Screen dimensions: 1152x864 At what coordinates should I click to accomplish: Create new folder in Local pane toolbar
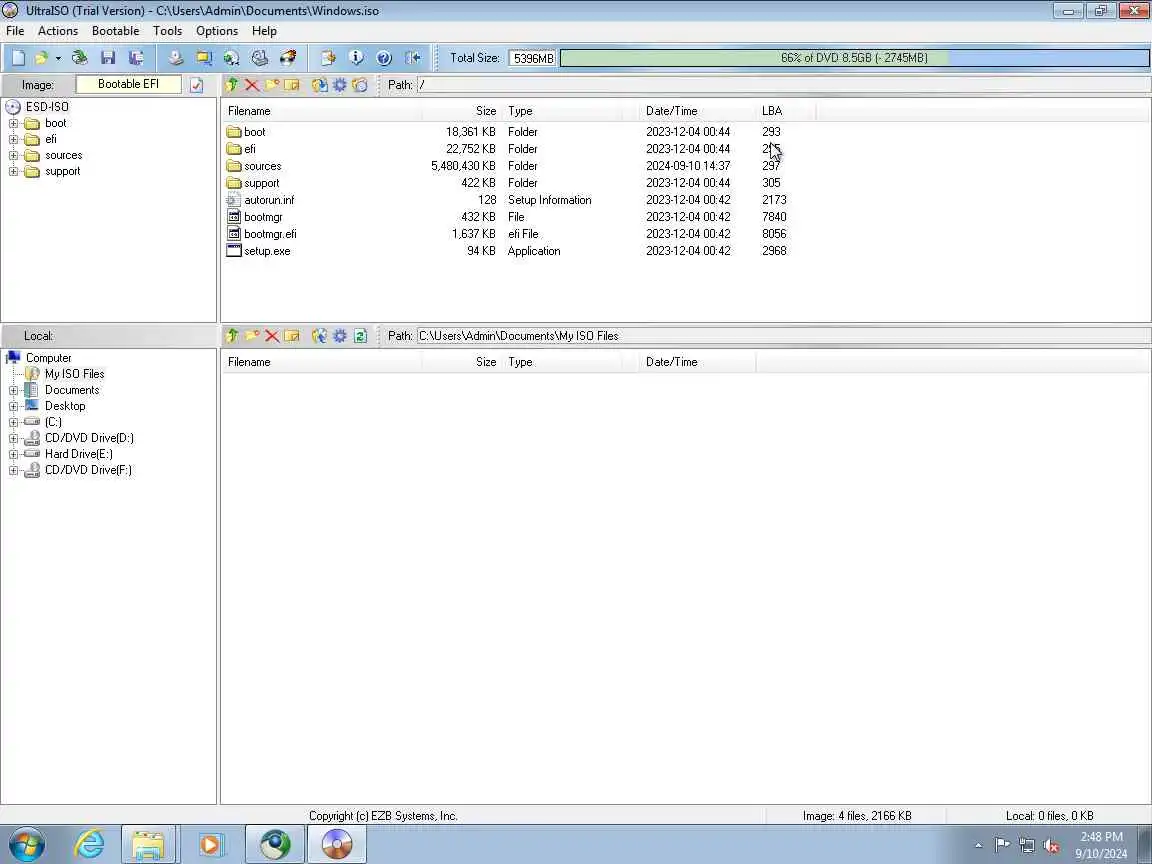click(x=252, y=336)
